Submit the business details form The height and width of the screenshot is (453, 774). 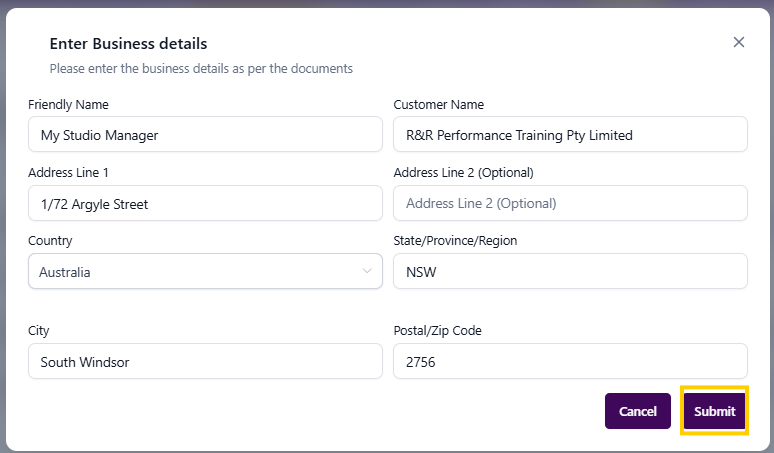click(x=714, y=411)
